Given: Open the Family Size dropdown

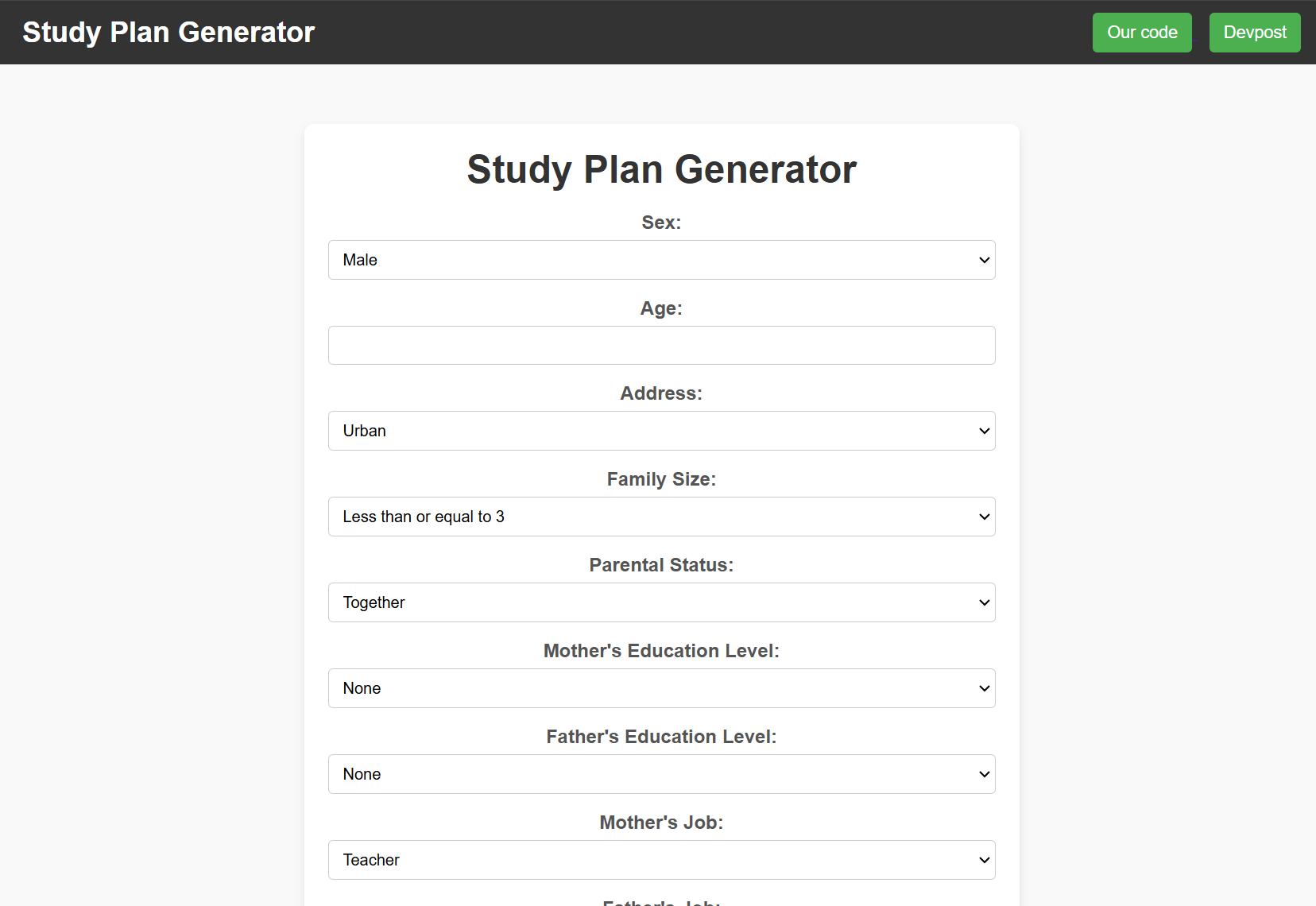Looking at the screenshot, I should [x=661, y=517].
